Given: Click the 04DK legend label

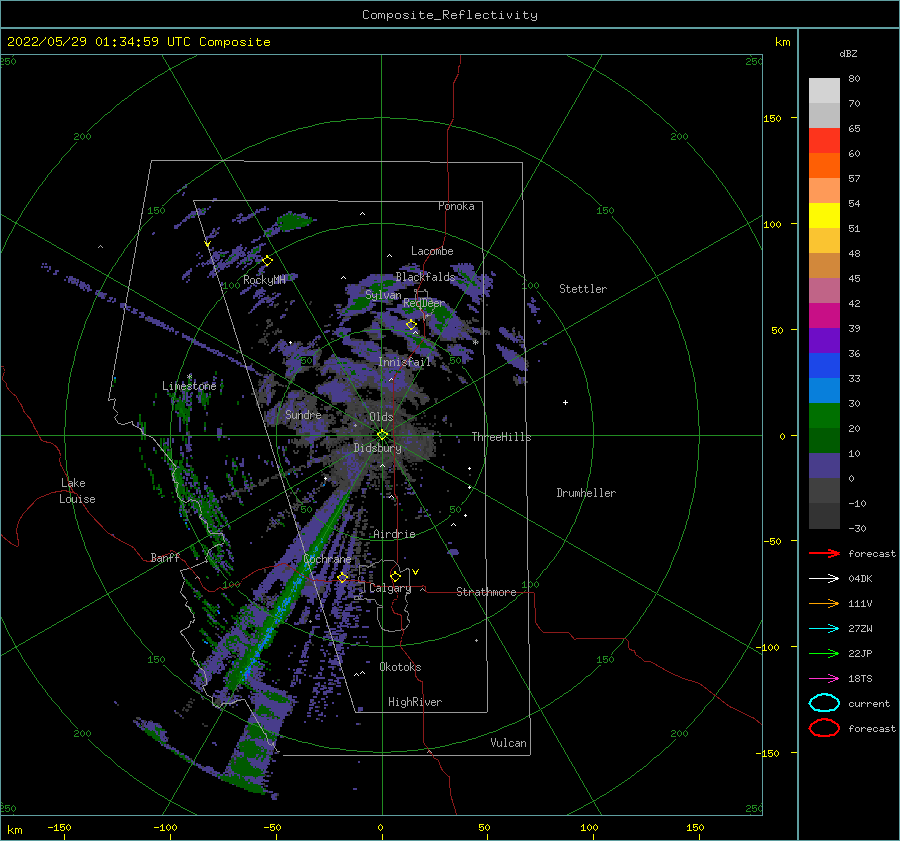Looking at the screenshot, I should coord(860,579).
